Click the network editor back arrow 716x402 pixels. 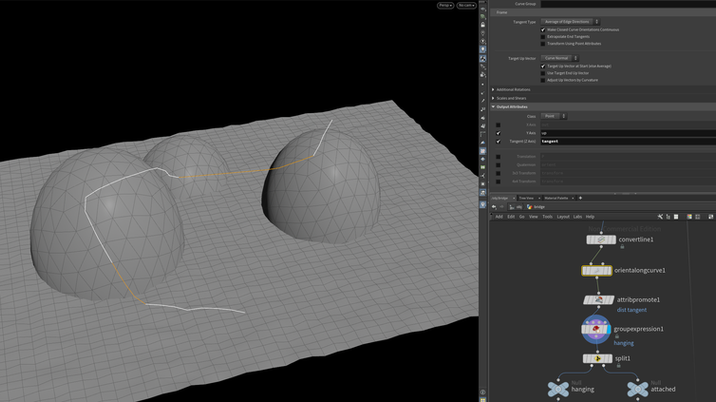[x=495, y=207]
